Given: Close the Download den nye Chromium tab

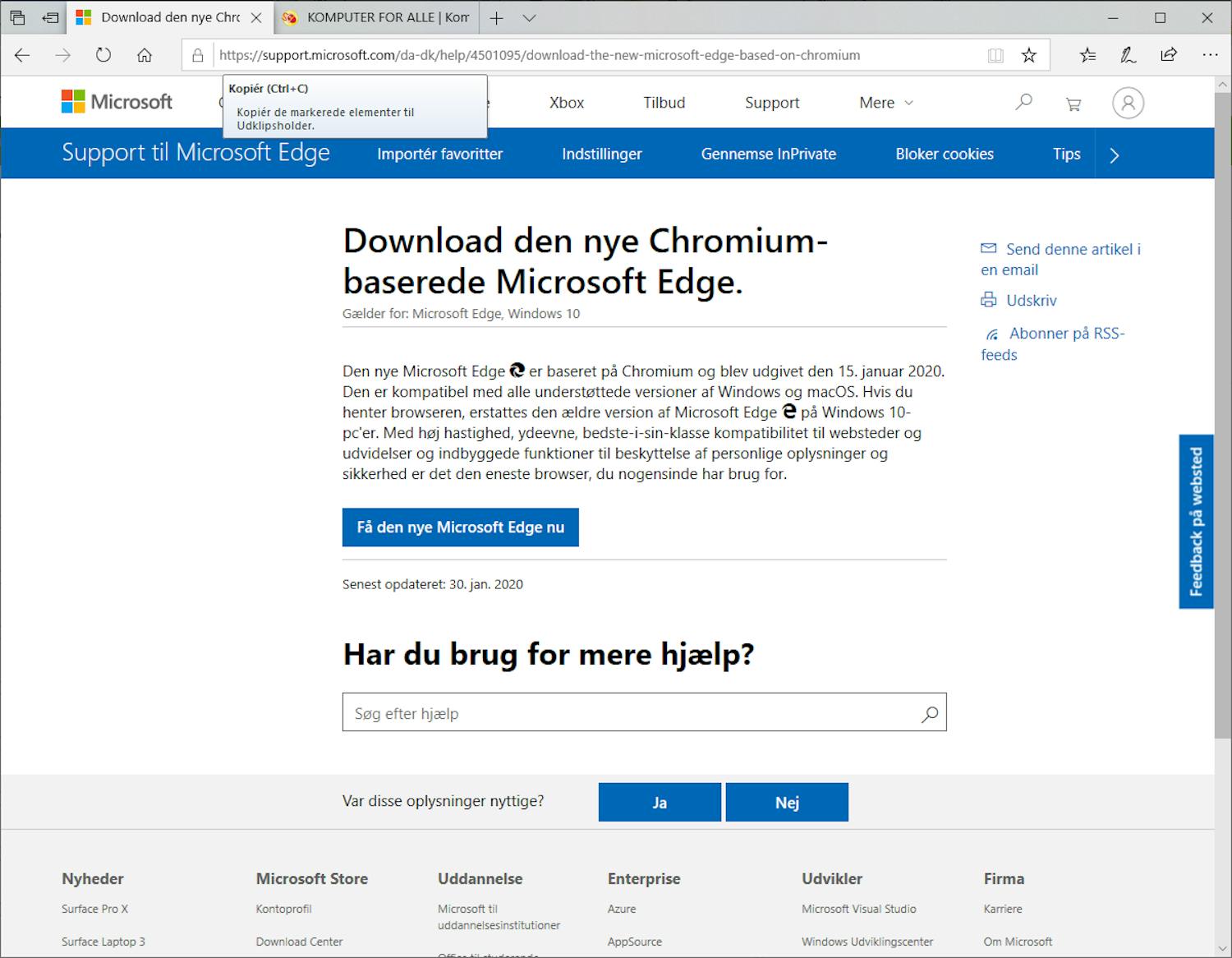Looking at the screenshot, I should [x=256, y=17].
